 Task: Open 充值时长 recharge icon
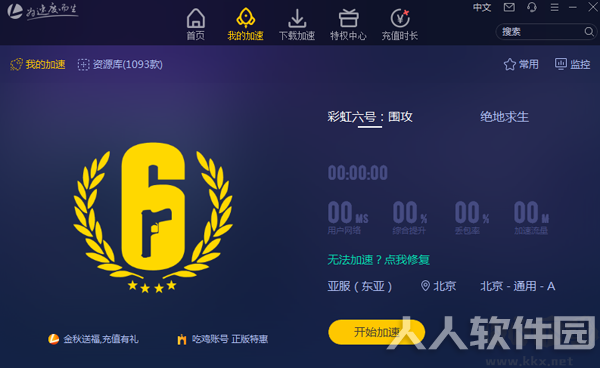coord(399,24)
